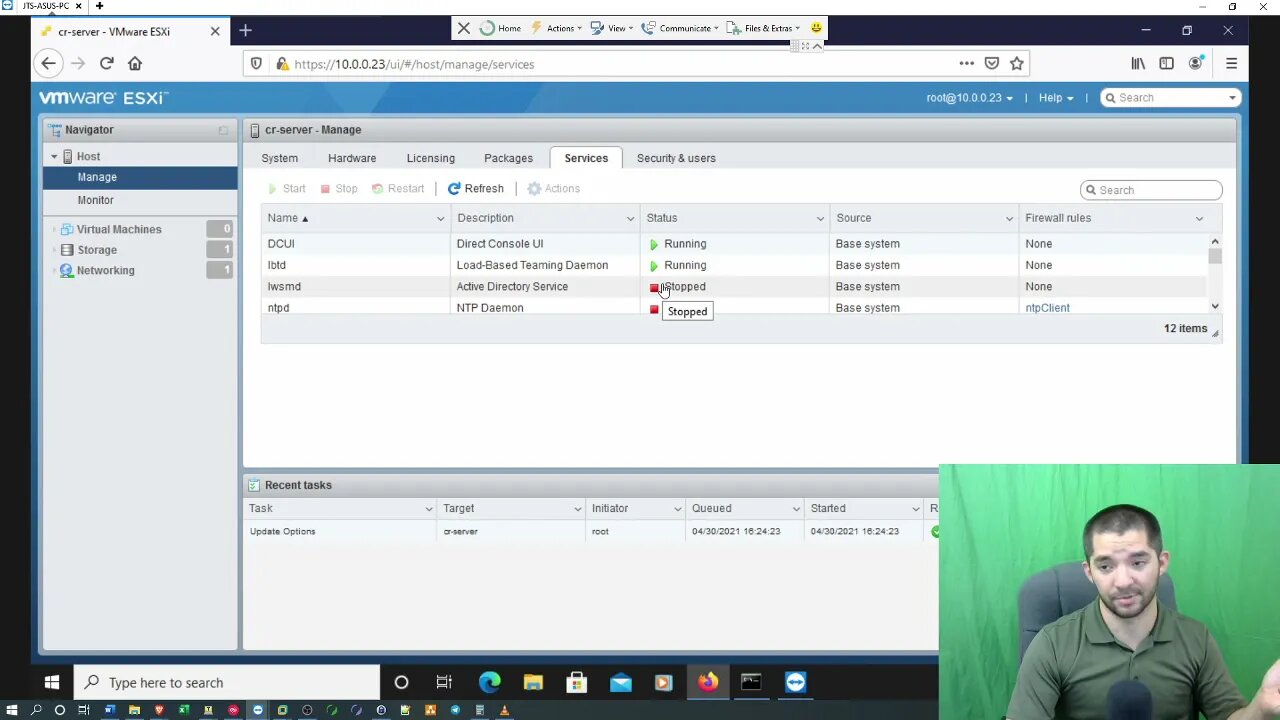Open TeamViewer from taskbar

(795, 682)
